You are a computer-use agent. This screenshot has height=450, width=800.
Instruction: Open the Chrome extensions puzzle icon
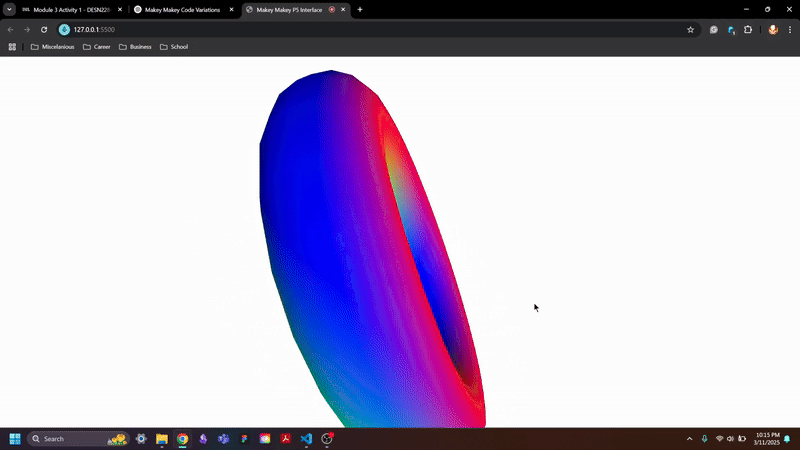[748, 30]
